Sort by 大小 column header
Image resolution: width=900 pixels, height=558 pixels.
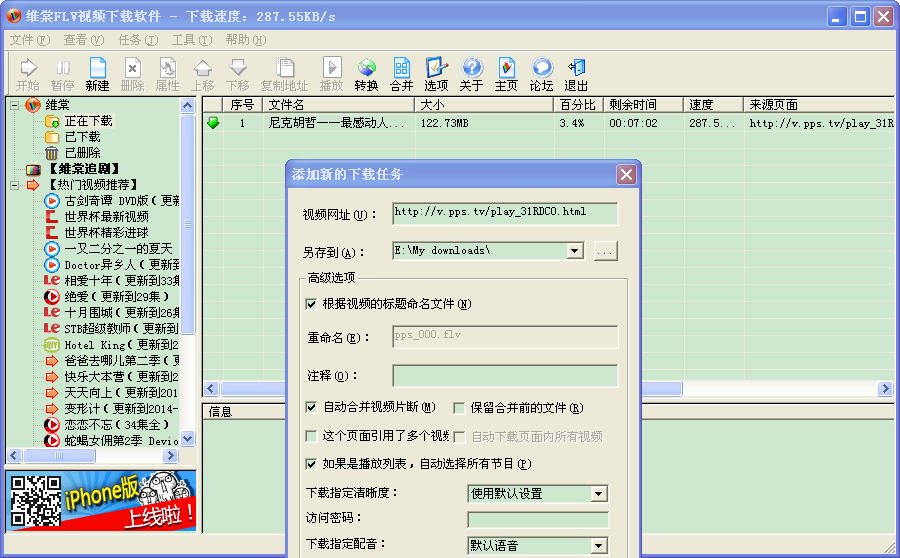[x=484, y=104]
